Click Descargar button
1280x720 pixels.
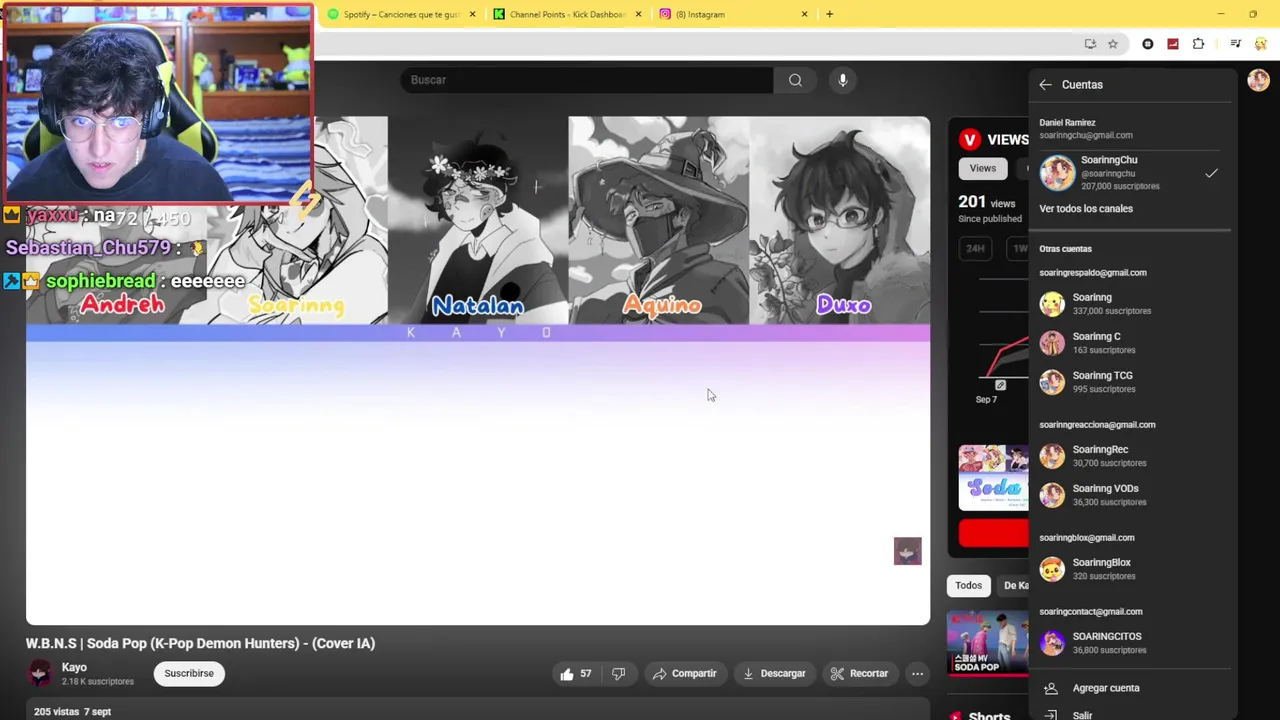(773, 674)
